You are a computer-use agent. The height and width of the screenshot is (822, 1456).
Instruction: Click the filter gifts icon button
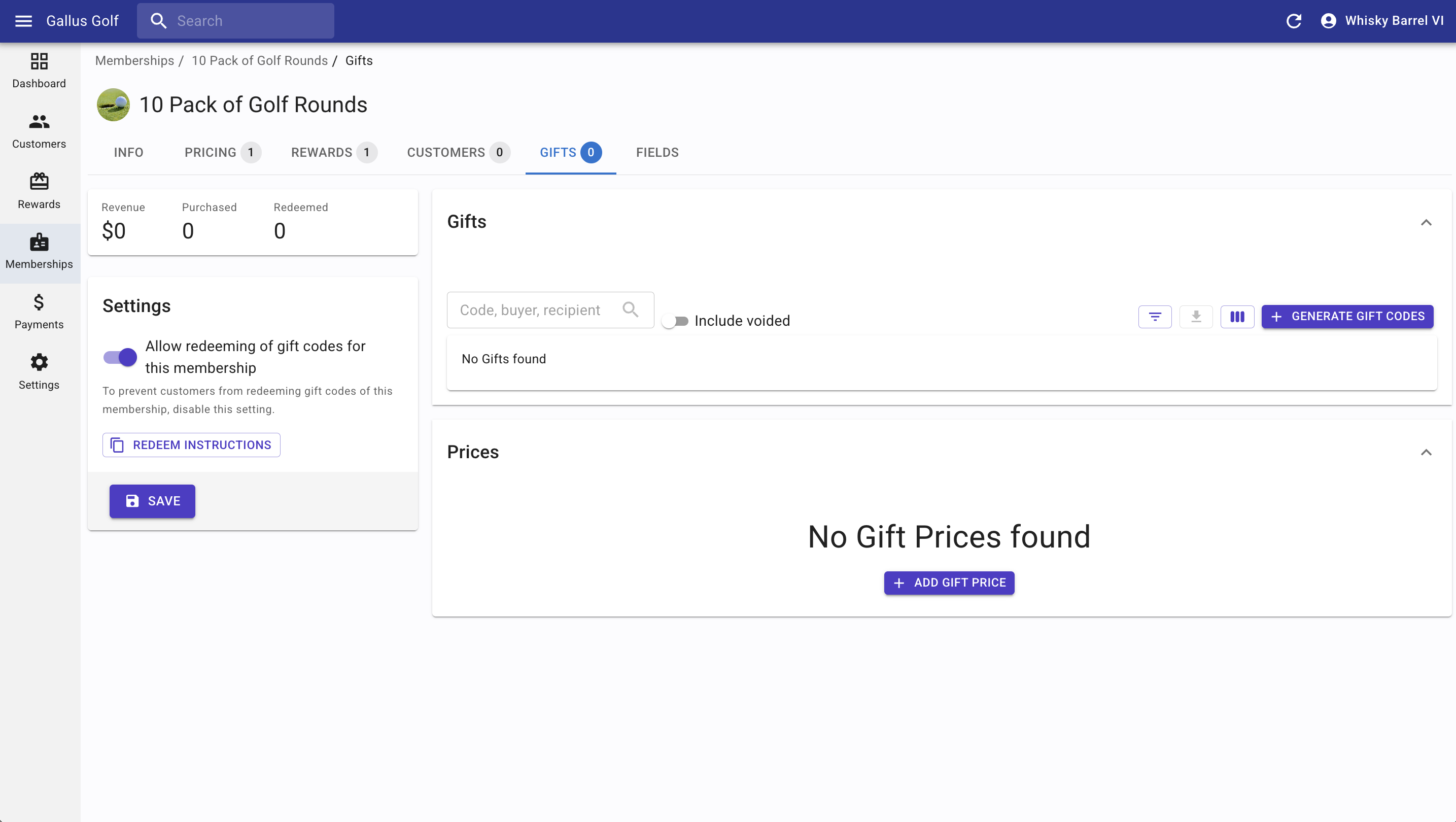pyautogui.click(x=1155, y=317)
